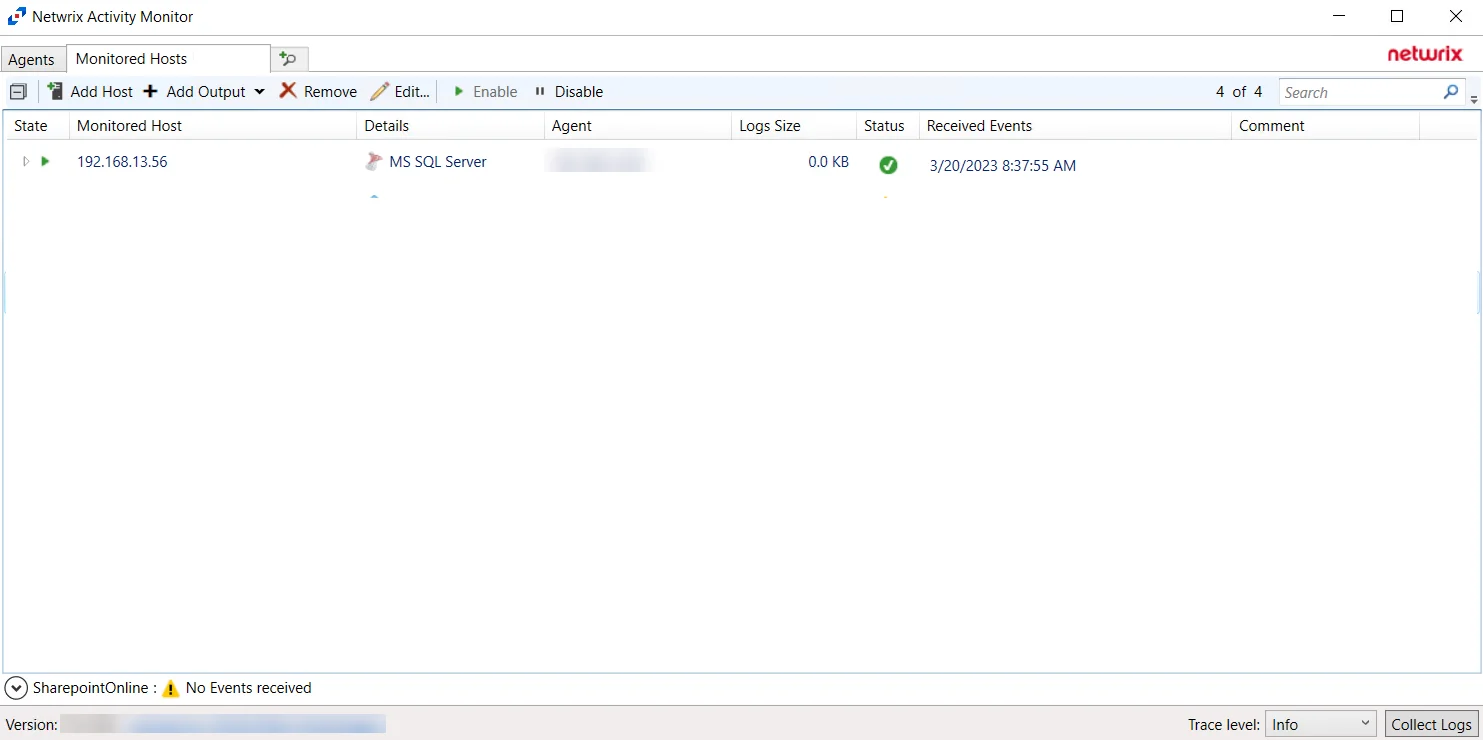Sort by Comment column header
The height and width of the screenshot is (740, 1483).
tap(1325, 126)
